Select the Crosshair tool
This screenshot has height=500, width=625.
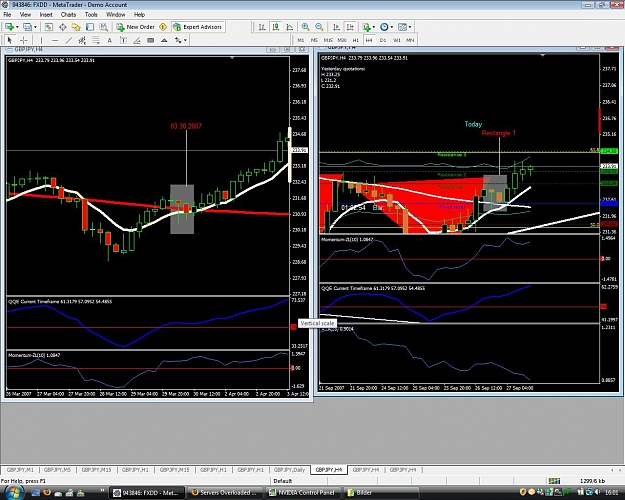(x=24, y=40)
